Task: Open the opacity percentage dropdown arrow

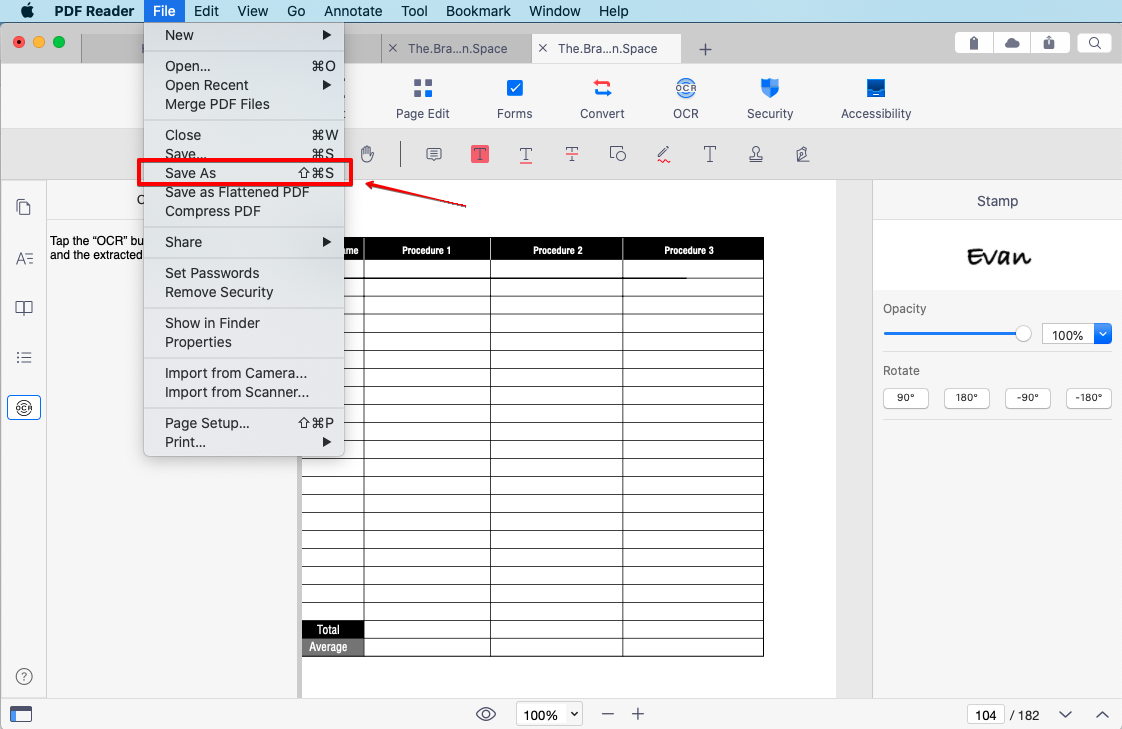Action: point(1103,334)
